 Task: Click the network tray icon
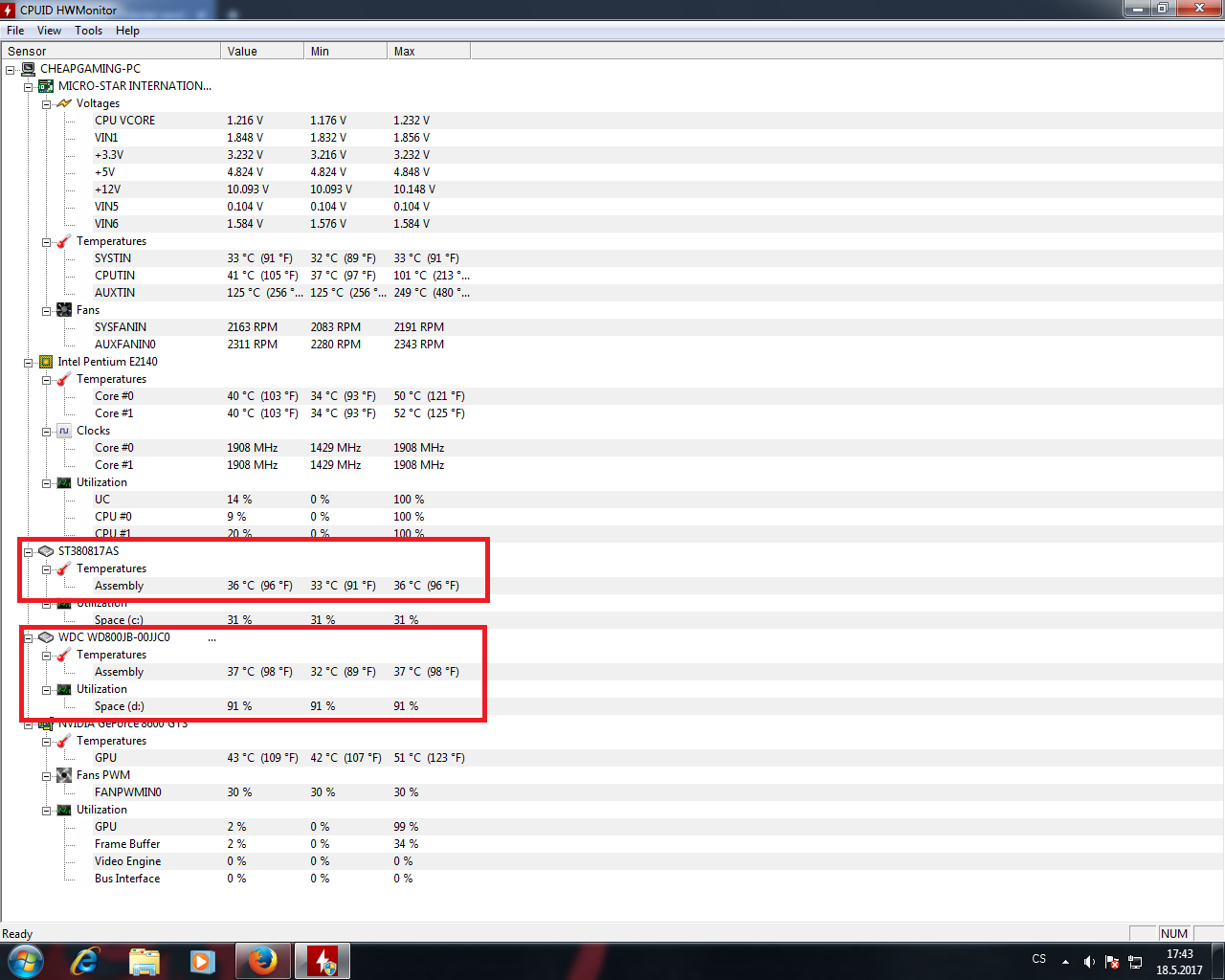(x=1135, y=961)
